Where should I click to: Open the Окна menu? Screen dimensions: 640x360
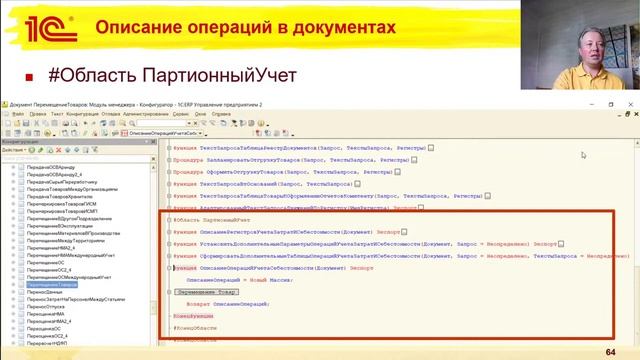point(200,114)
